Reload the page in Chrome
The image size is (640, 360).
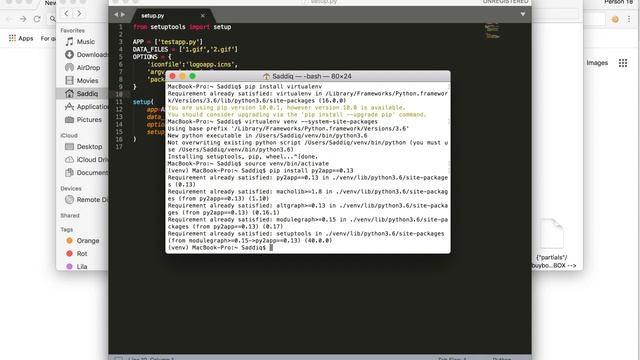37,19
